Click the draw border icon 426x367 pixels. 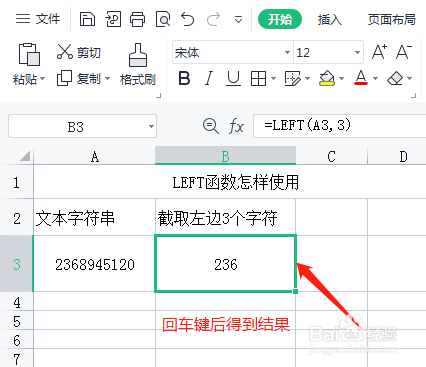click(292, 79)
